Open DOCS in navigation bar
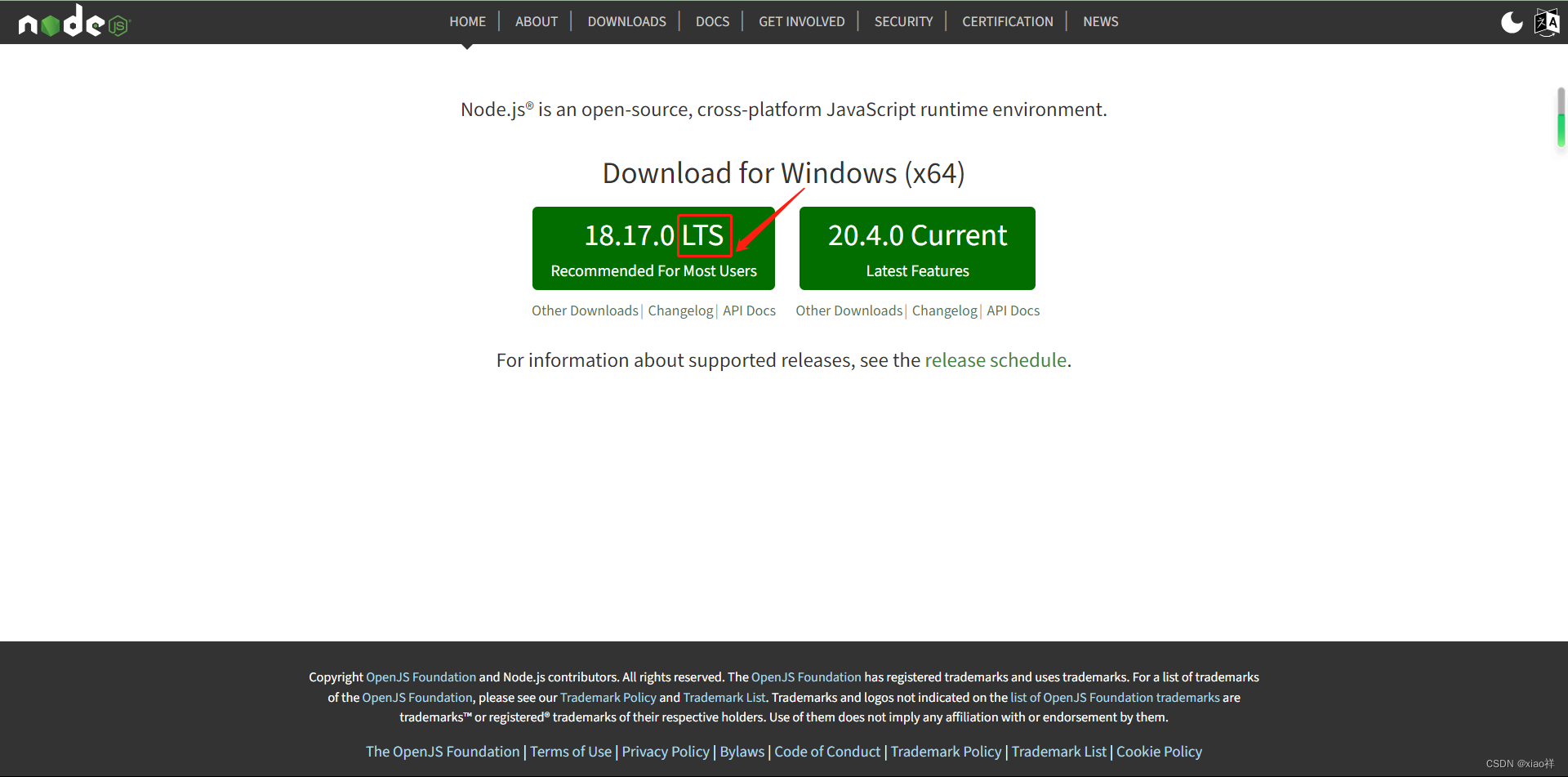 tap(712, 21)
